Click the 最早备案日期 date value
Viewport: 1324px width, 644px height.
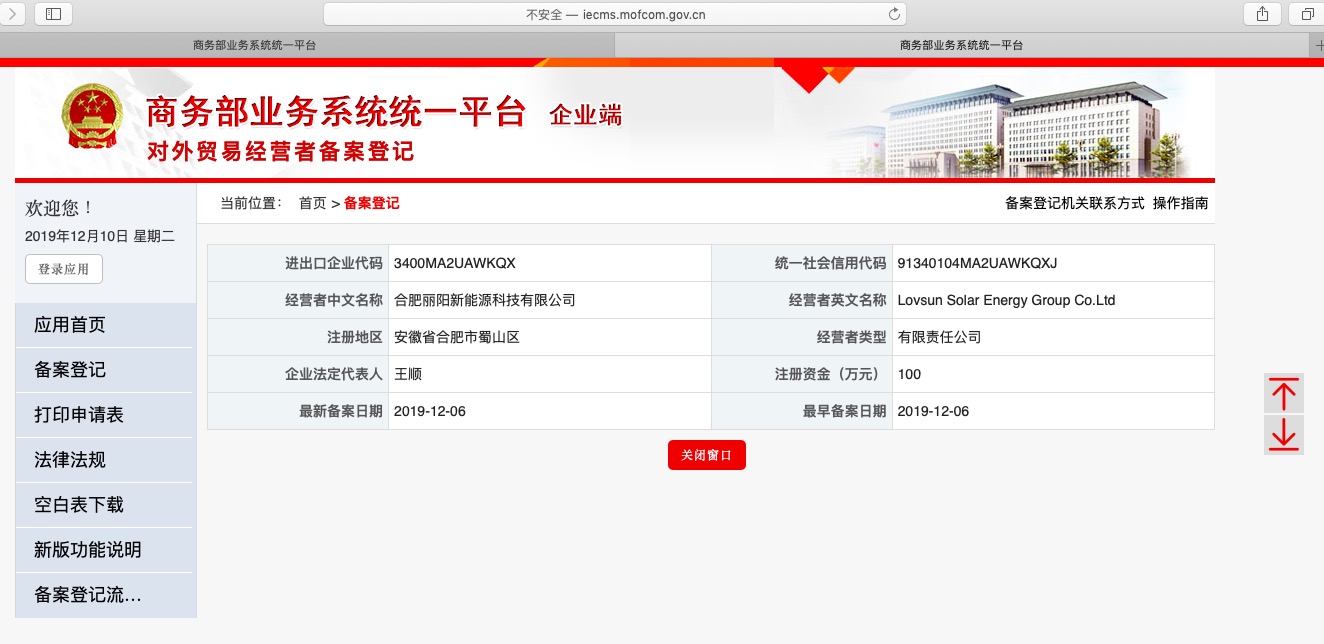tap(933, 411)
